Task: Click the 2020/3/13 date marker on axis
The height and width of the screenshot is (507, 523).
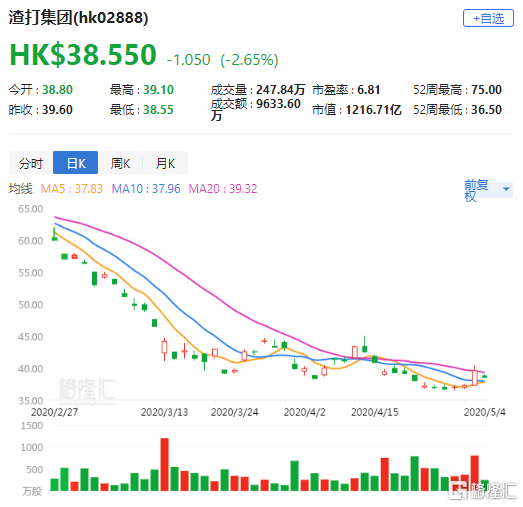Action: (x=164, y=412)
